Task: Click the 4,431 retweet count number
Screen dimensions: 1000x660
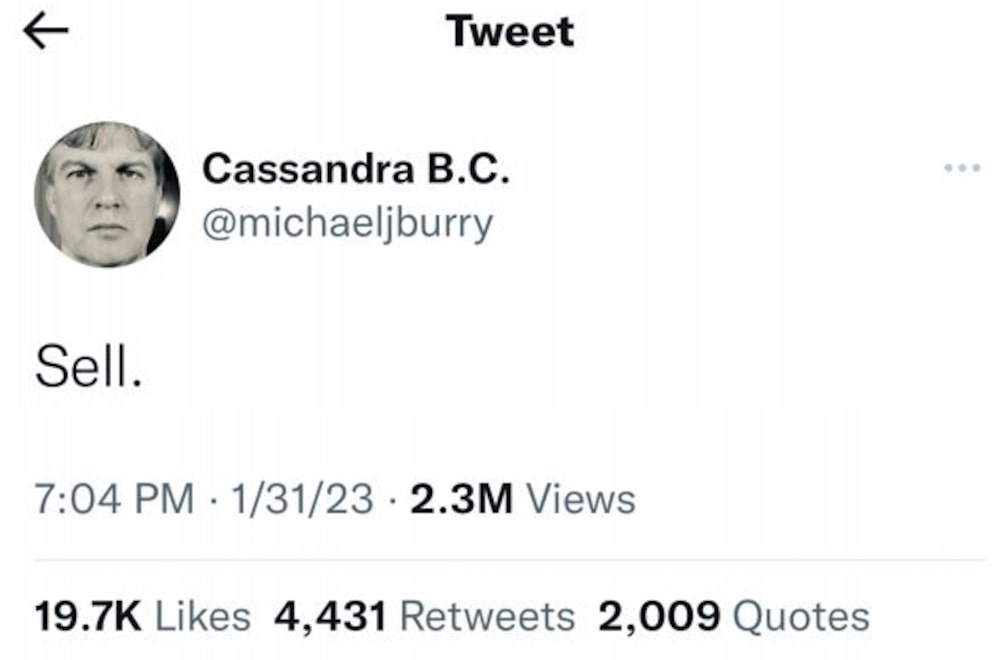Action: (330, 615)
